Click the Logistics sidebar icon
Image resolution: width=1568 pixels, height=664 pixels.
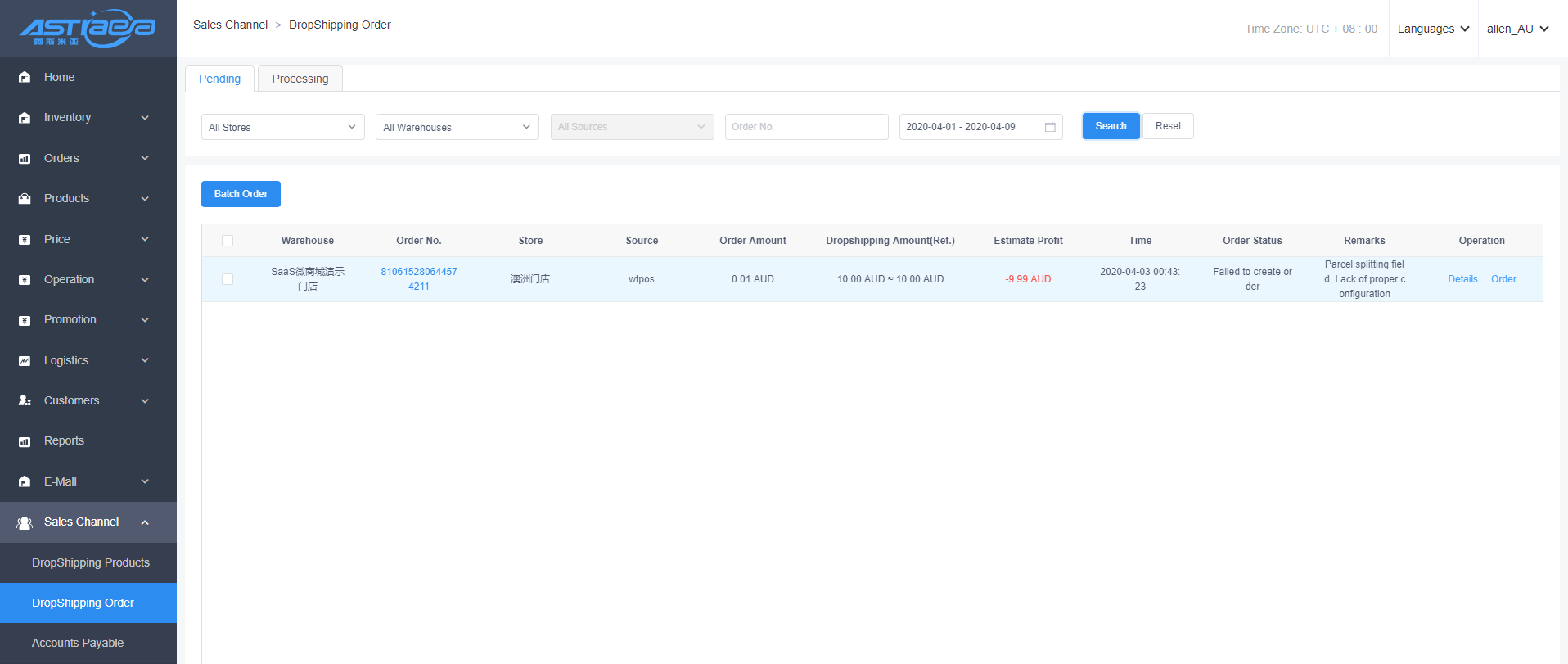click(25, 361)
